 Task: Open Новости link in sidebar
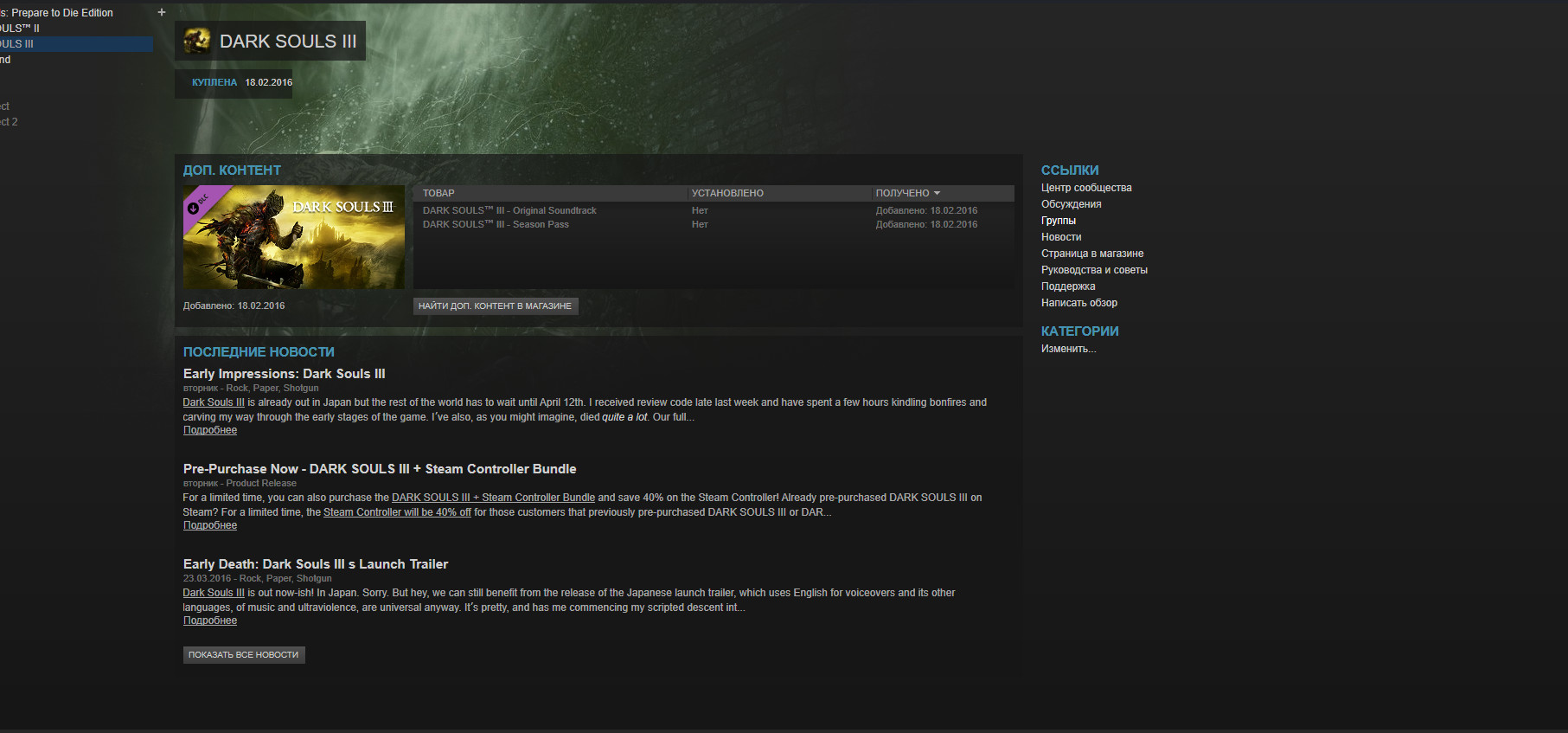coord(1061,237)
